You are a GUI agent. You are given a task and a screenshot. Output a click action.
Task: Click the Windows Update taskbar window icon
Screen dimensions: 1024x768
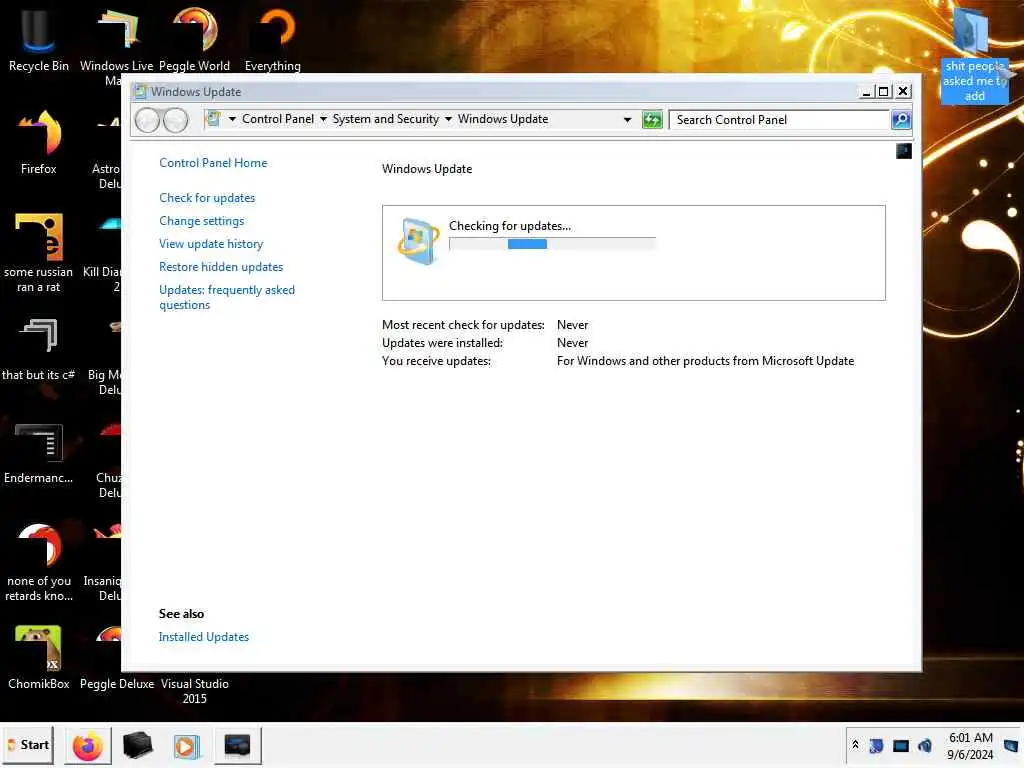(x=237, y=746)
